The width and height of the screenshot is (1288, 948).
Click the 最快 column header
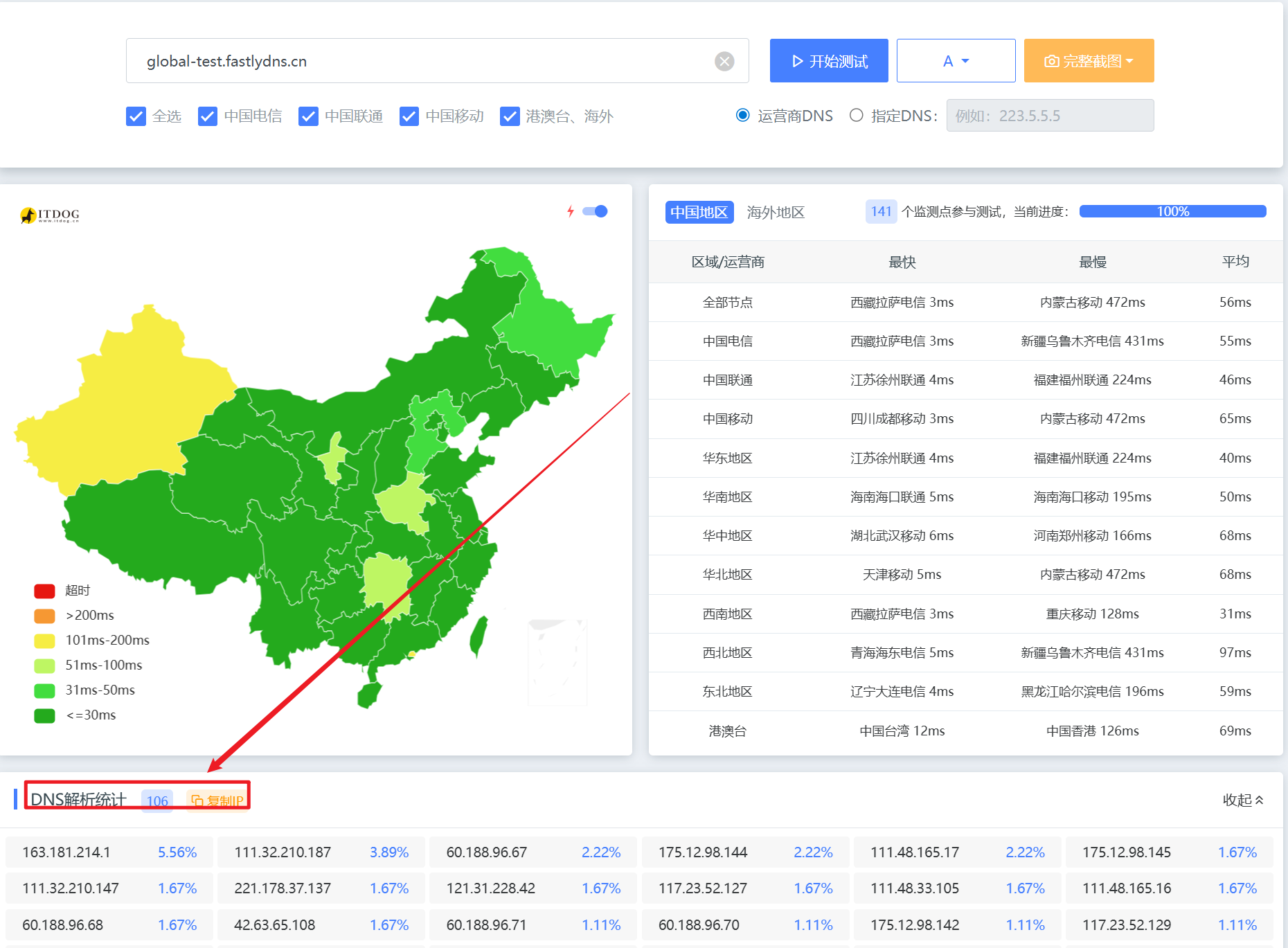(902, 262)
